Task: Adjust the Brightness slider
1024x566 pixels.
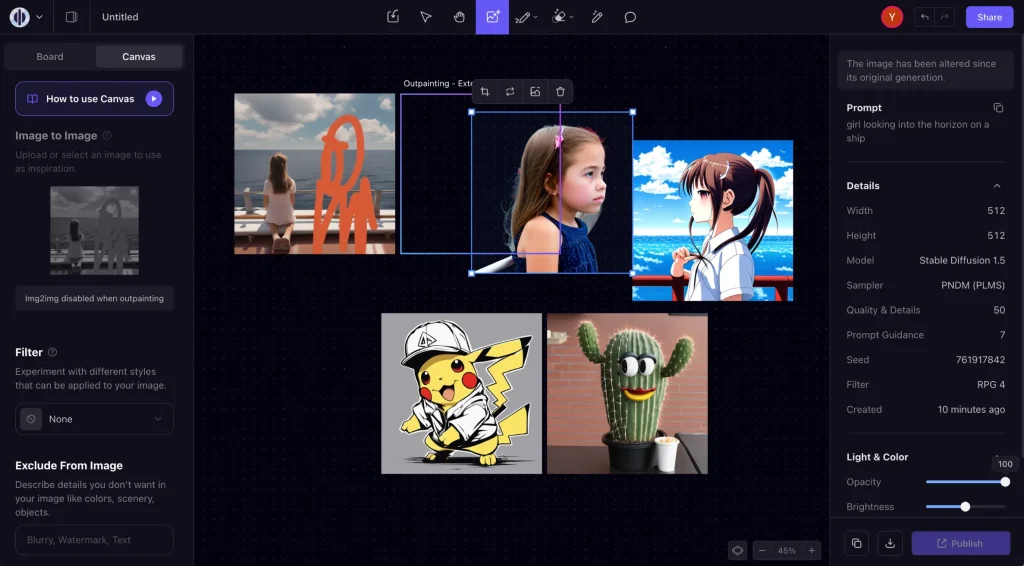Action: pyautogui.click(x=965, y=507)
